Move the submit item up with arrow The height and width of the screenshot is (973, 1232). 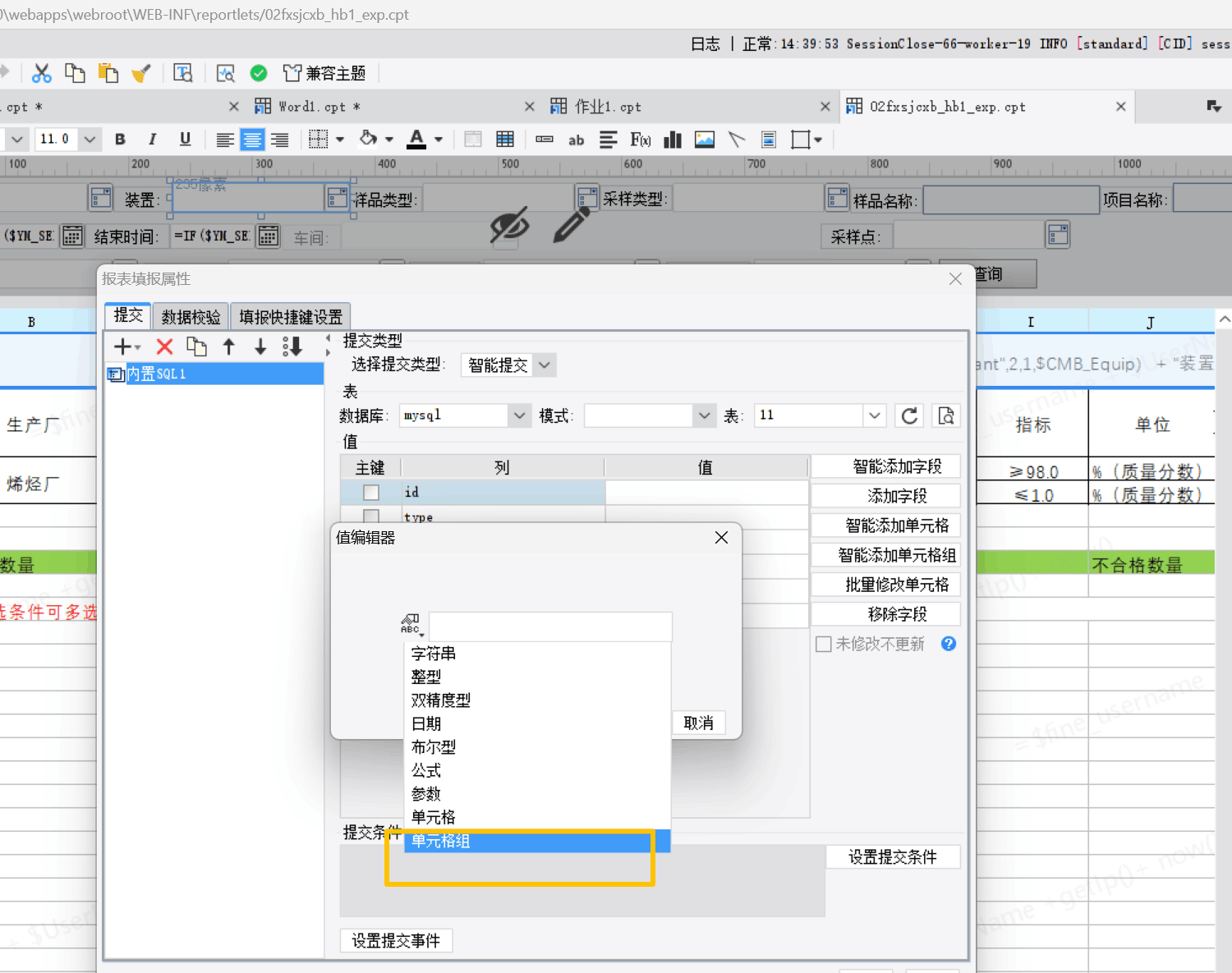pos(229,347)
